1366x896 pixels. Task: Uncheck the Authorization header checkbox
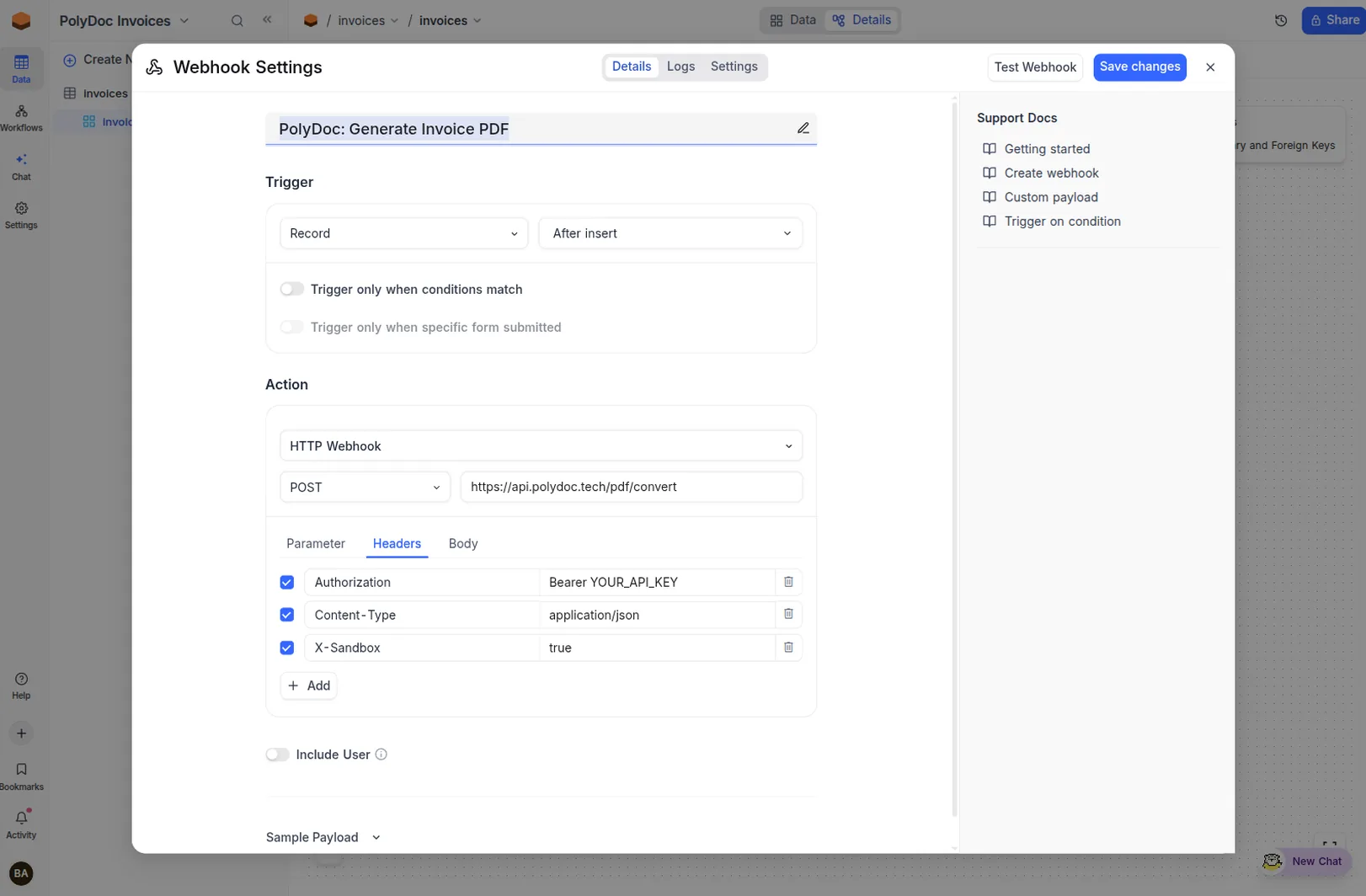287,583
